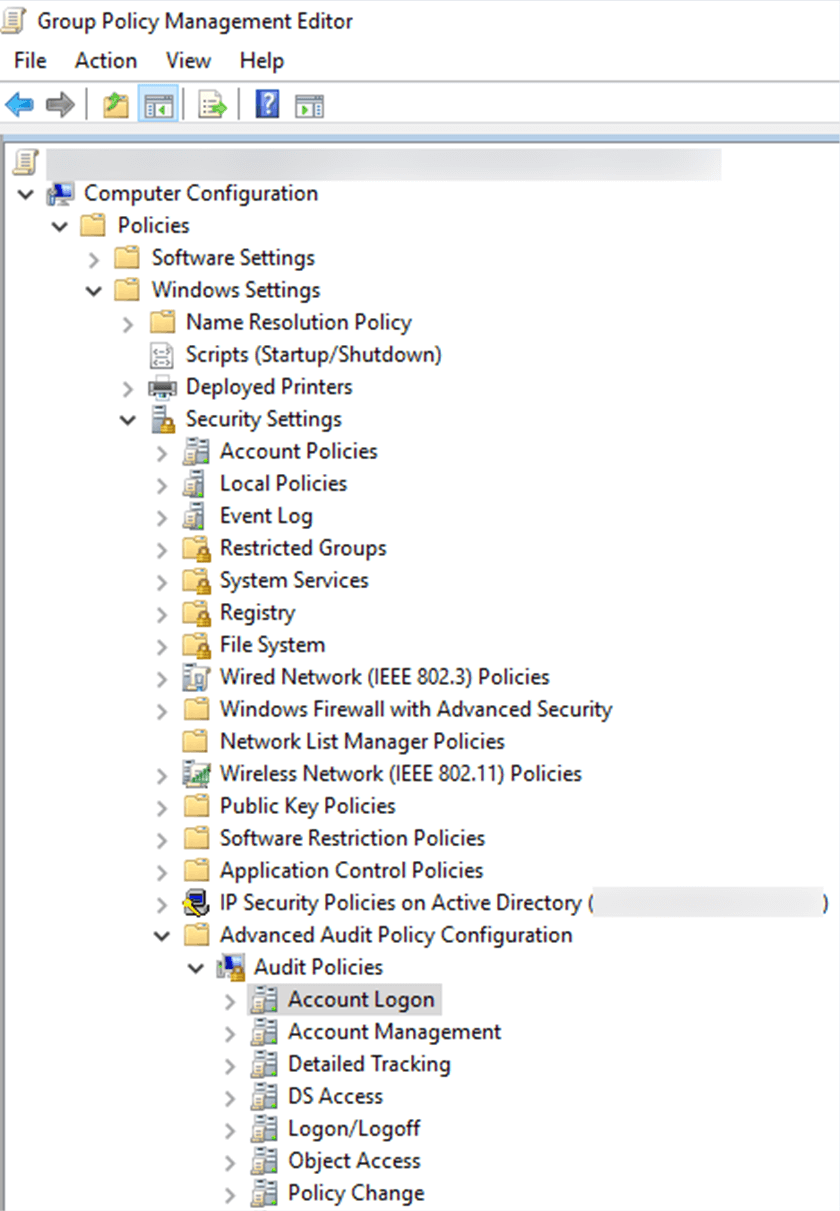Click the Up One Level folder icon

tap(116, 104)
